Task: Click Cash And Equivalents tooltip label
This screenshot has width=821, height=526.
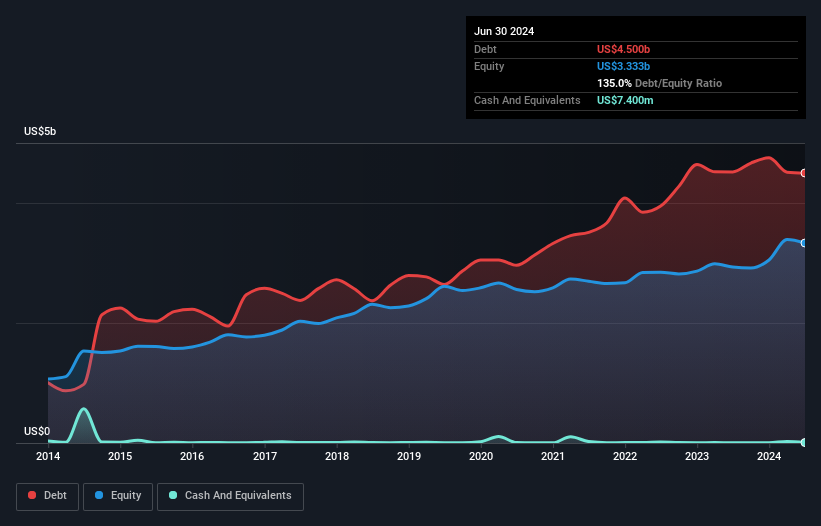Action: 527,100
